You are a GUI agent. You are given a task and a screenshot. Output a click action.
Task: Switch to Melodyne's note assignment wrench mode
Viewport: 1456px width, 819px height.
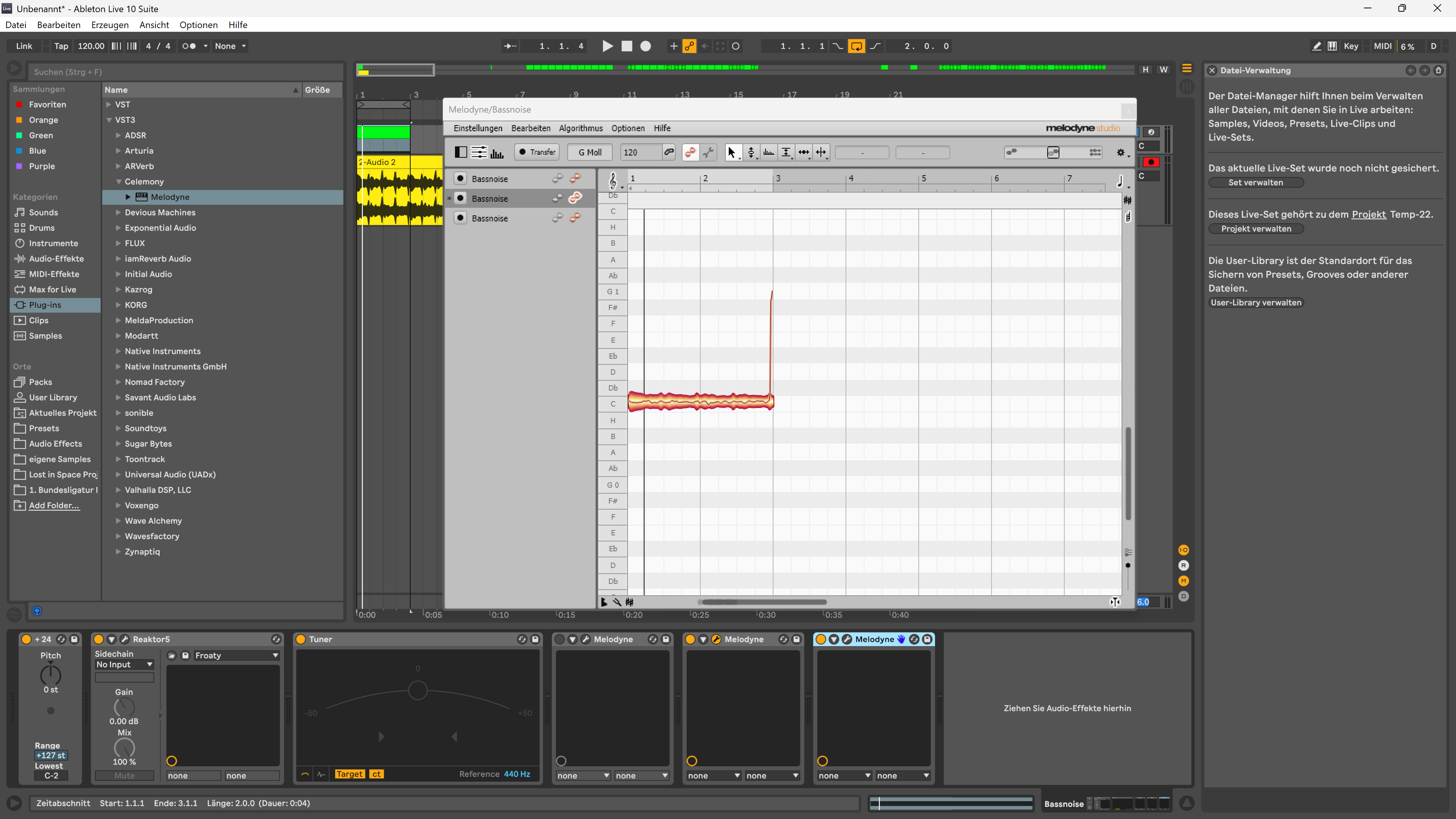point(708,152)
